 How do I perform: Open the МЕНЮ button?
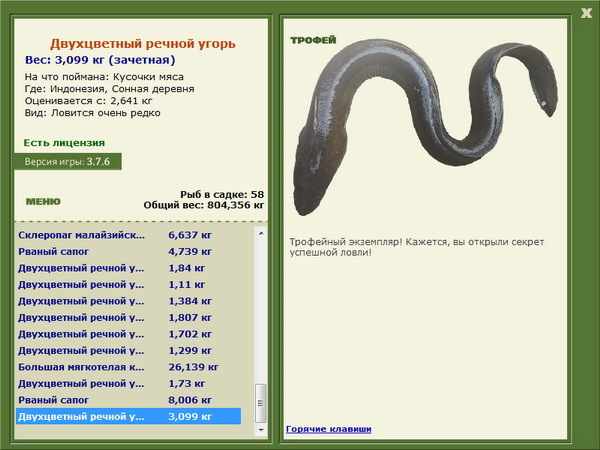pyautogui.click(x=43, y=202)
